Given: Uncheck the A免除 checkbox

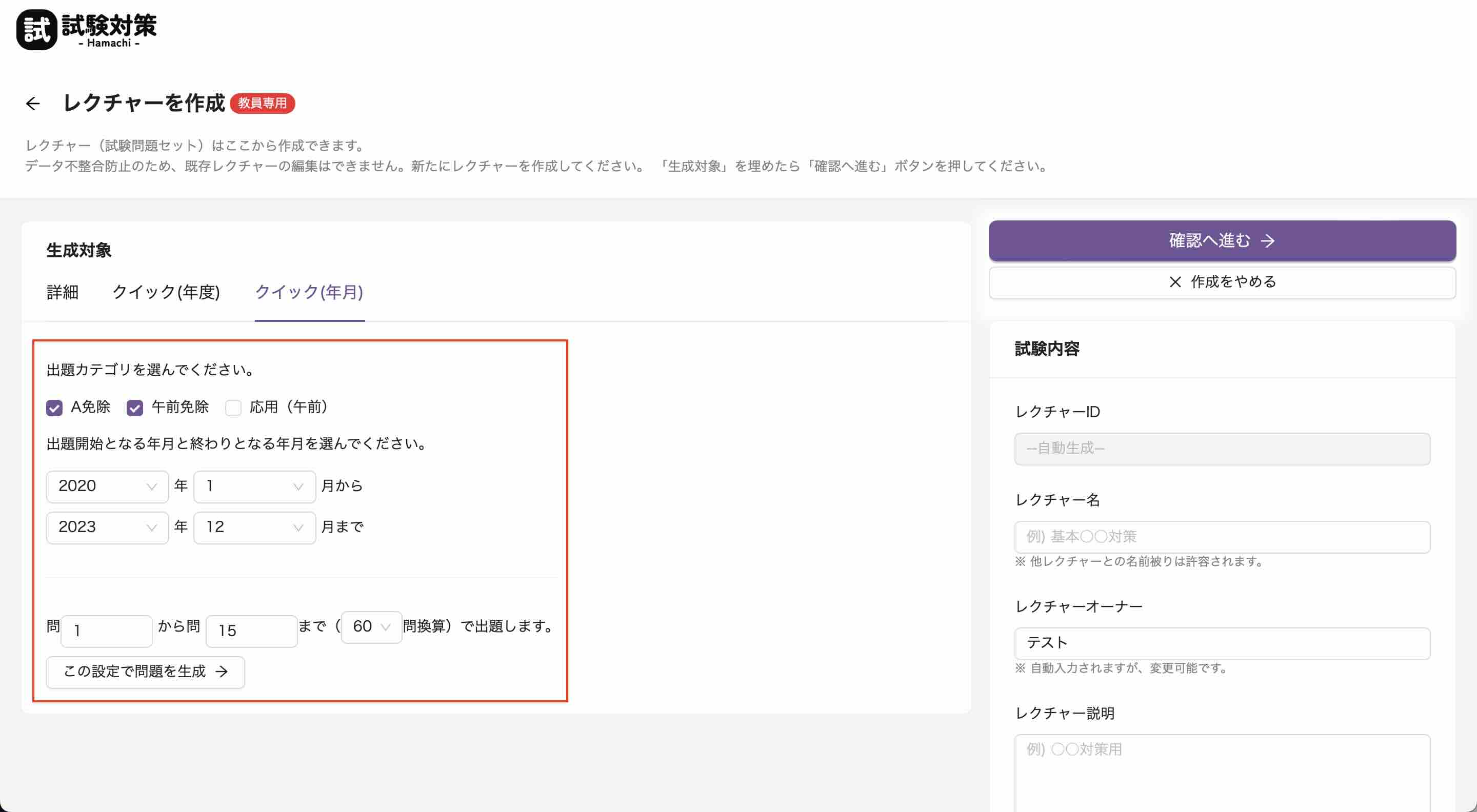Looking at the screenshot, I should click(54, 408).
